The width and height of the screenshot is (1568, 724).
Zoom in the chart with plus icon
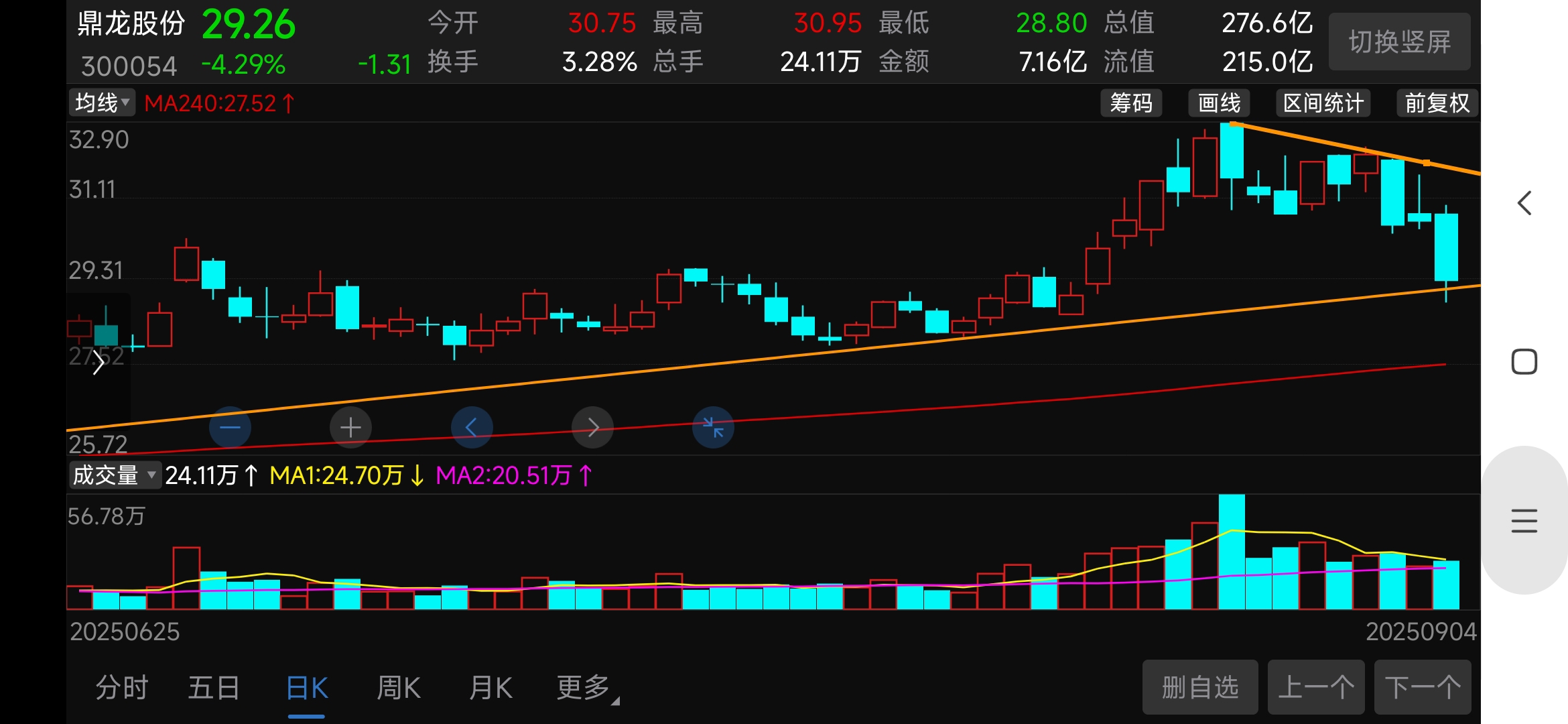click(350, 427)
